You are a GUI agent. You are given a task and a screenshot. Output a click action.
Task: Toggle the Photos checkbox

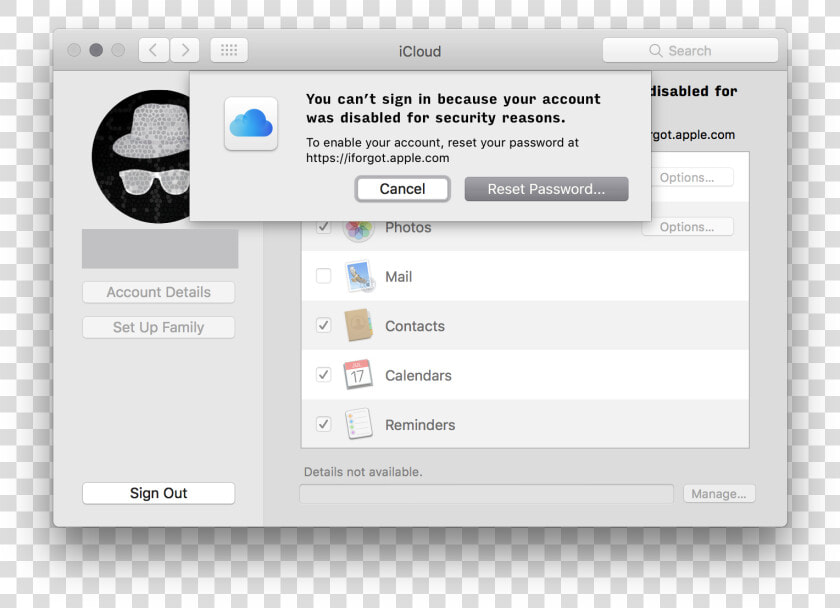(324, 227)
